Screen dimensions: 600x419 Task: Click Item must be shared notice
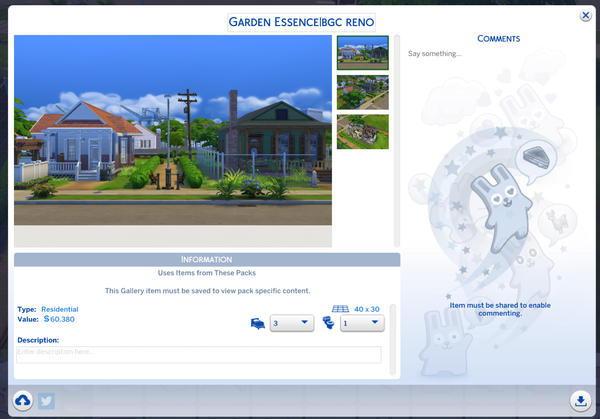[500, 309]
